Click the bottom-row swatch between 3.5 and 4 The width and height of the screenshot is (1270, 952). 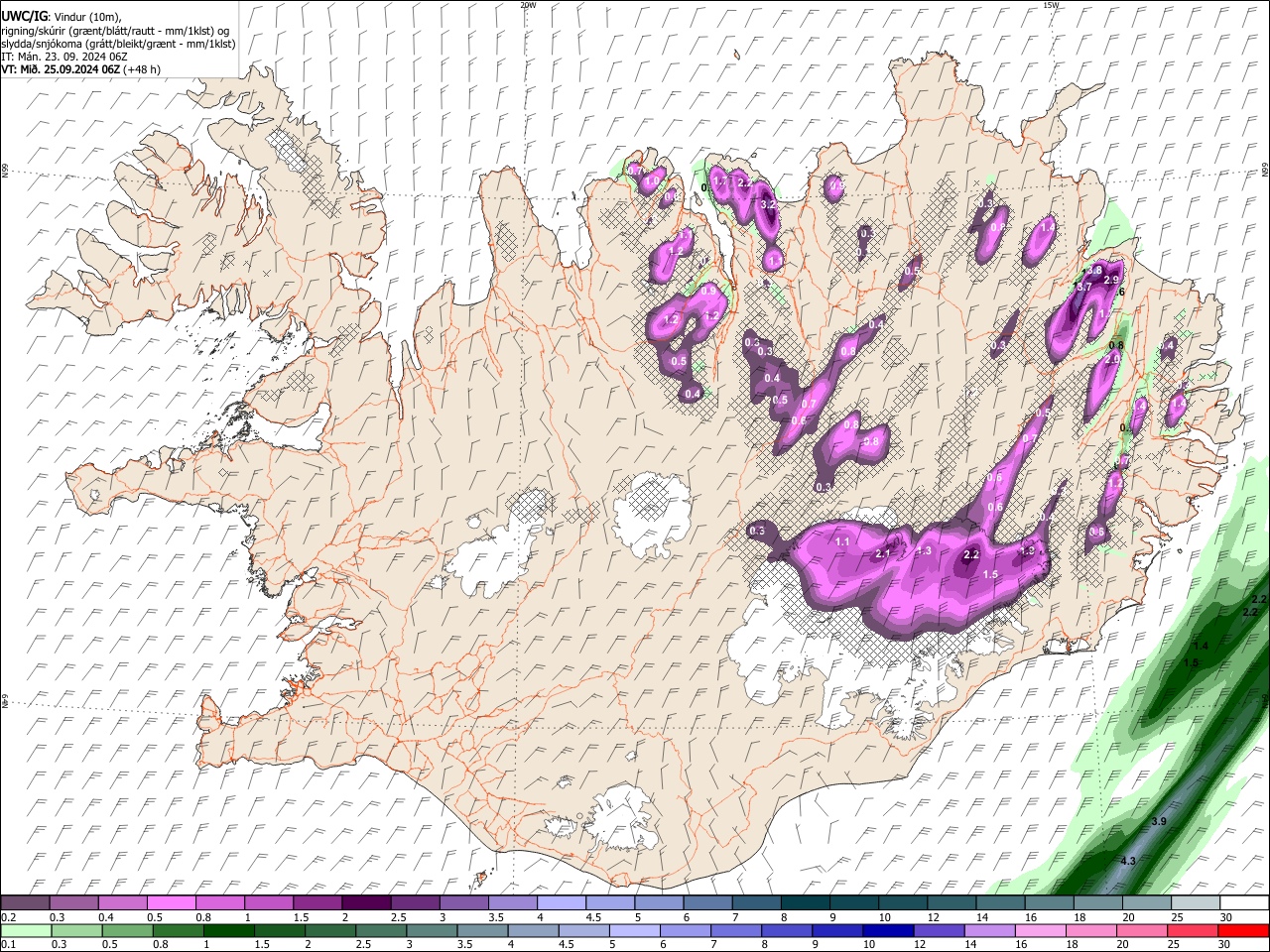(x=481, y=930)
